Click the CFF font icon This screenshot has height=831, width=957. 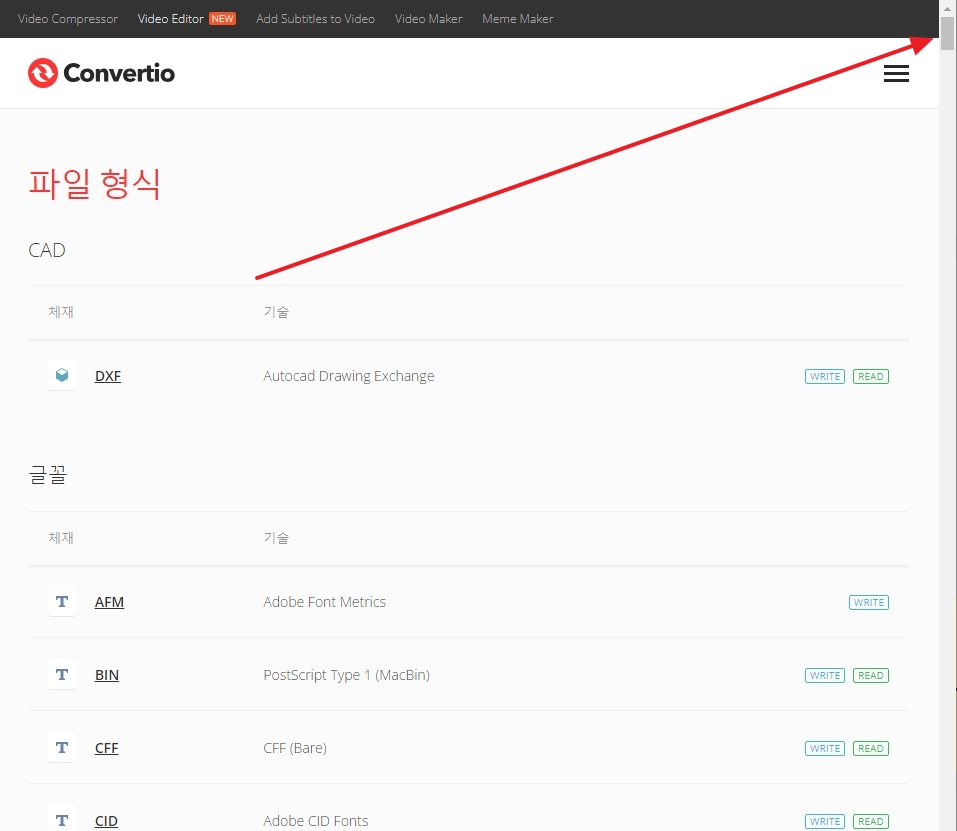click(62, 748)
